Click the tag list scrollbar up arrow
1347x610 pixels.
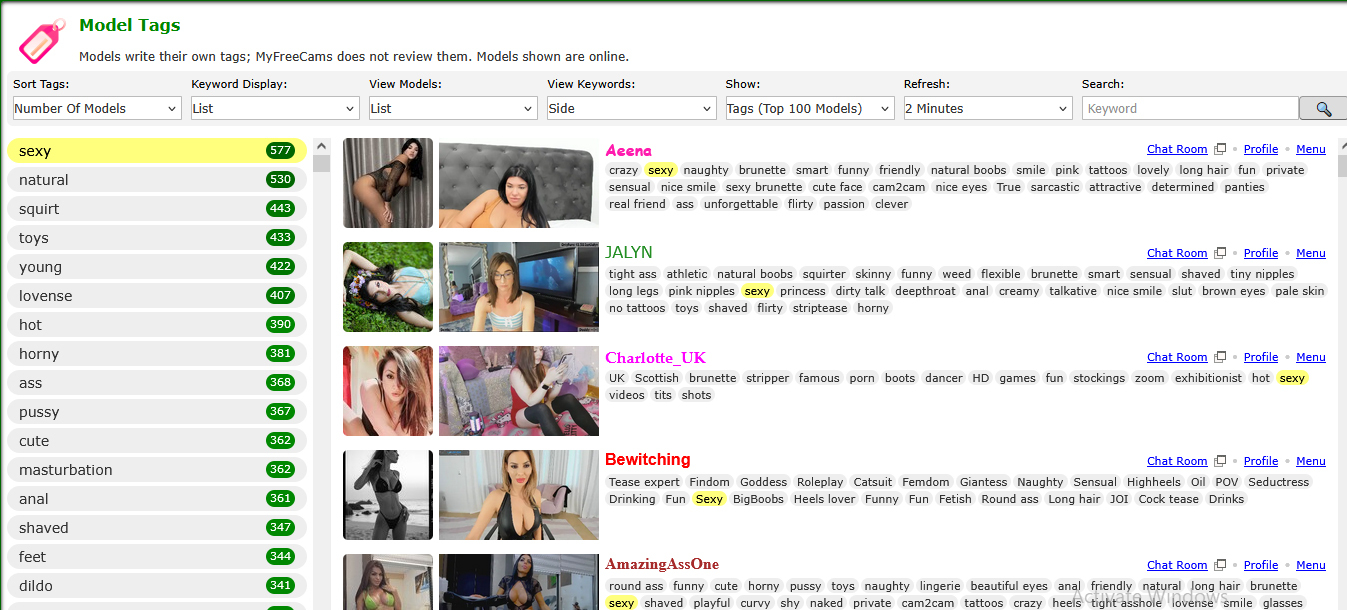pos(321,146)
